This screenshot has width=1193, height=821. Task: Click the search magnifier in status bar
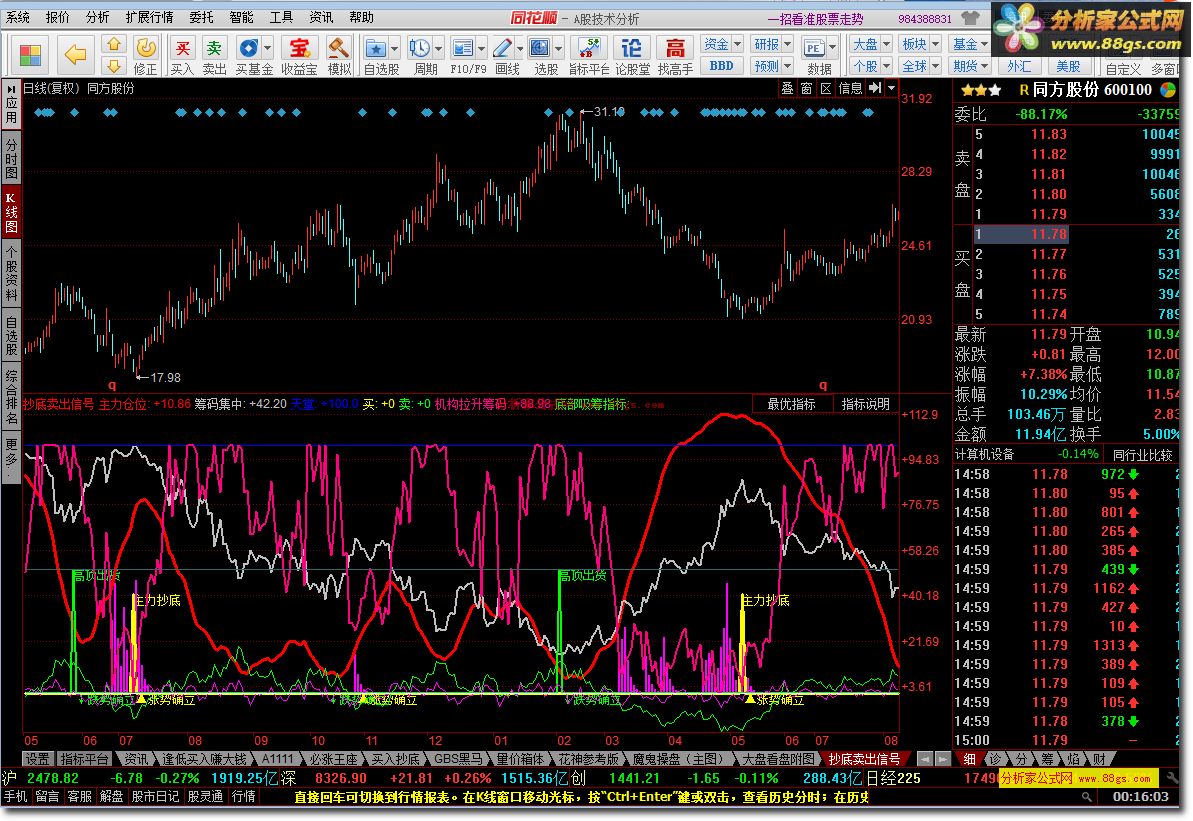pos(1086,797)
